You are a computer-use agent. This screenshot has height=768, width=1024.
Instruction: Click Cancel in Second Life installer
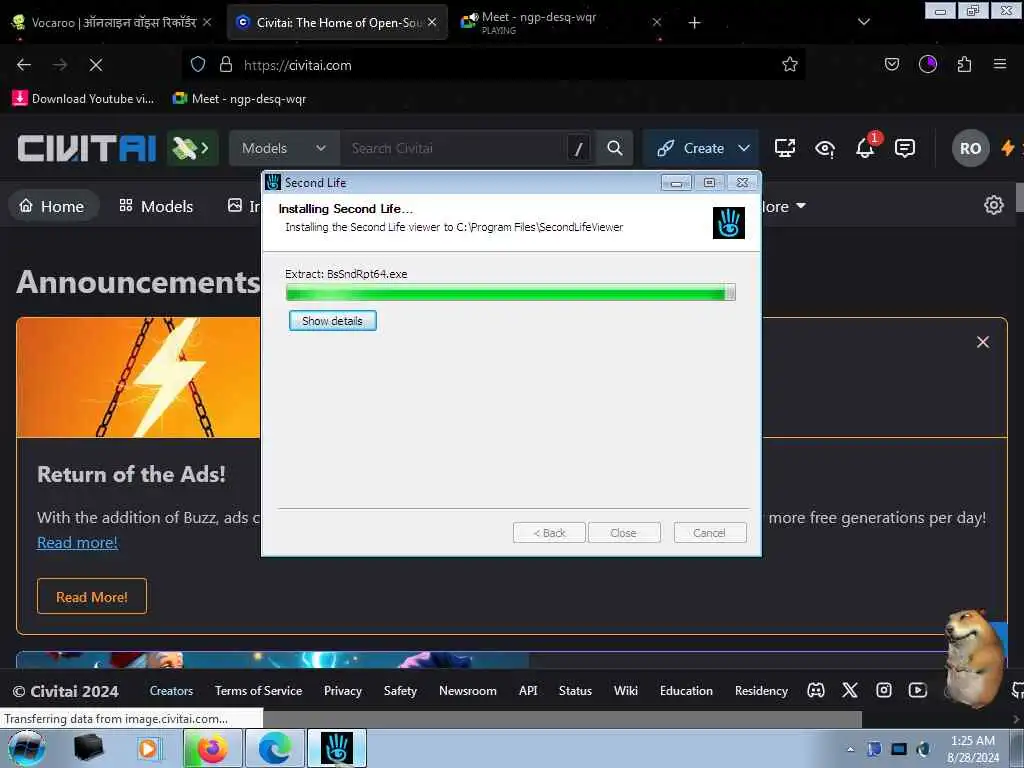pyautogui.click(x=709, y=533)
